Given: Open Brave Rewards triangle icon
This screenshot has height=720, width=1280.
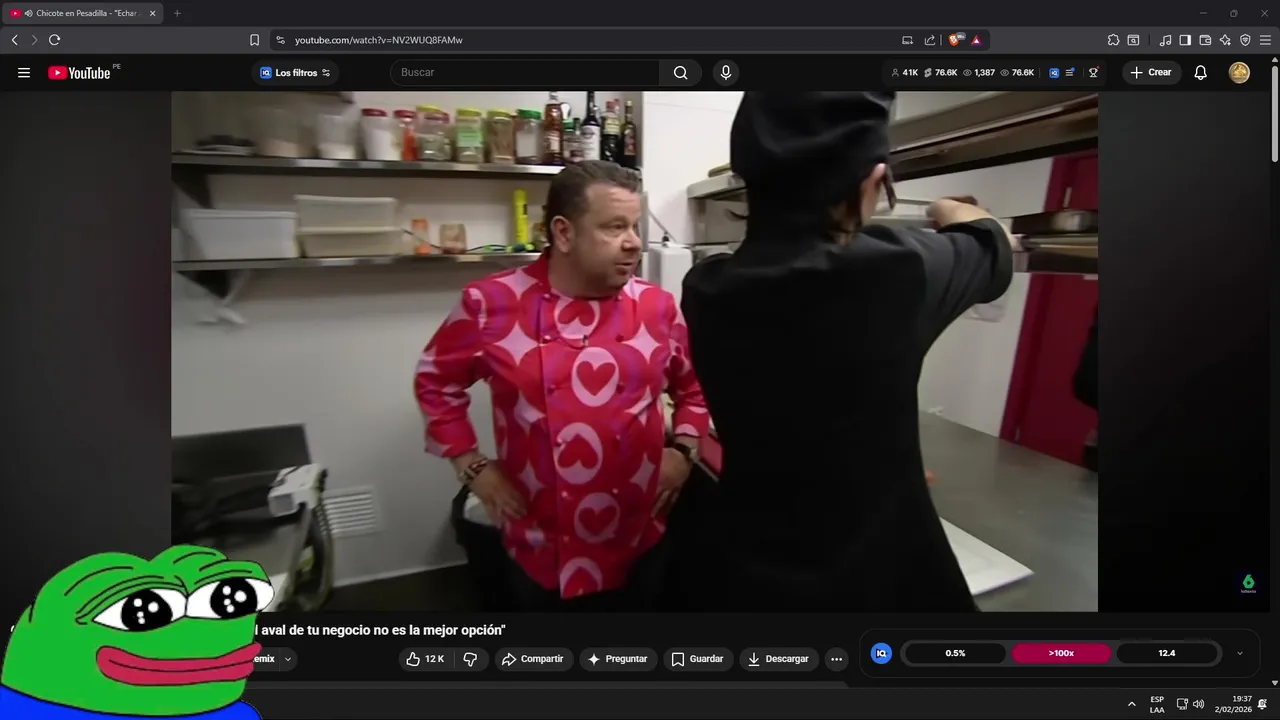Looking at the screenshot, I should (976, 40).
